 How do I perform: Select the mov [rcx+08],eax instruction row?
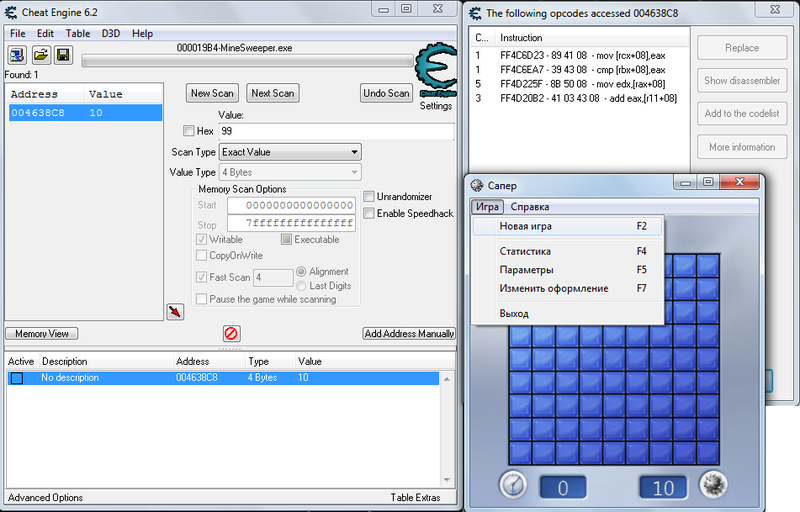(x=580, y=55)
